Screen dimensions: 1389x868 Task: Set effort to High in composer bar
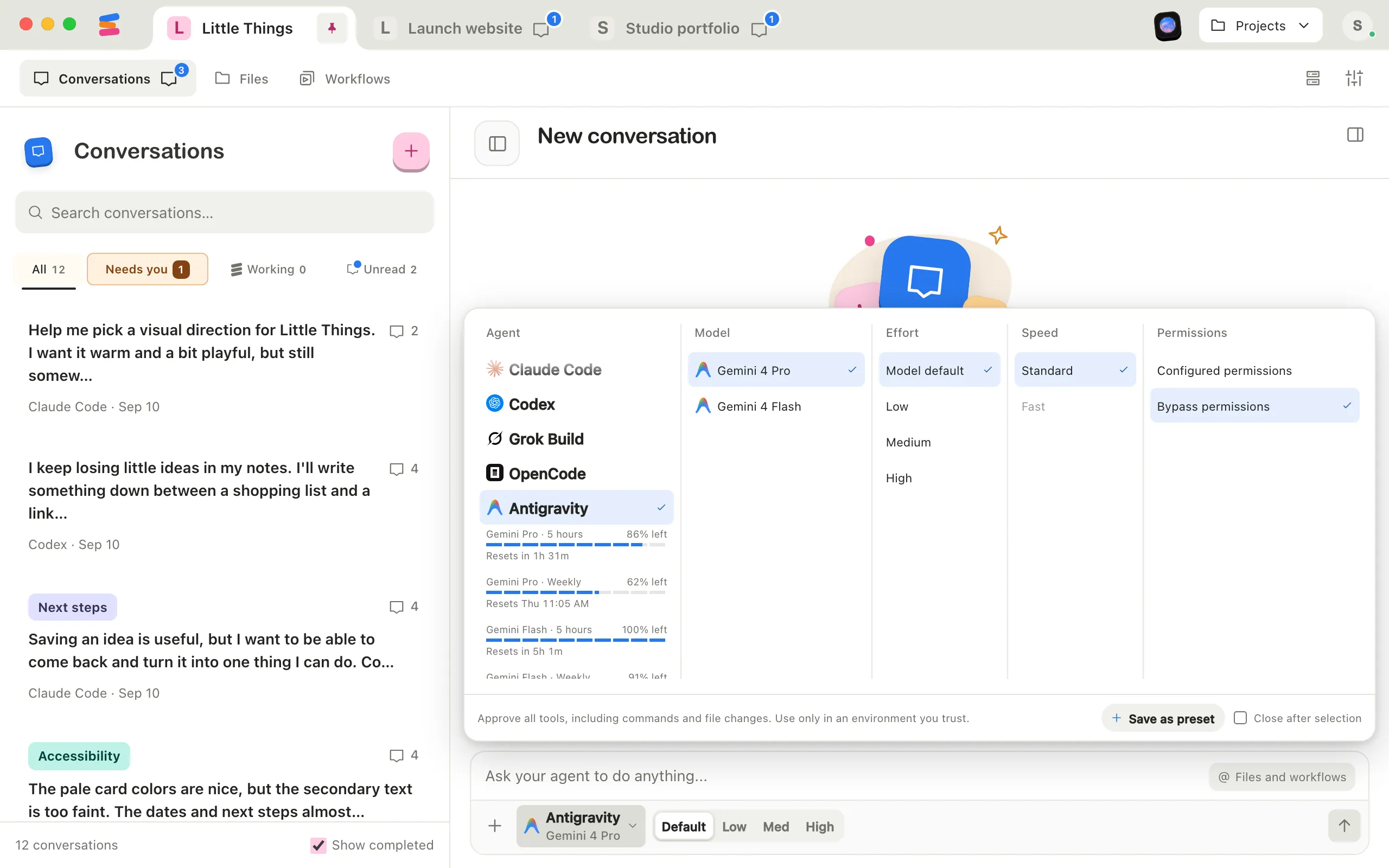point(819,827)
